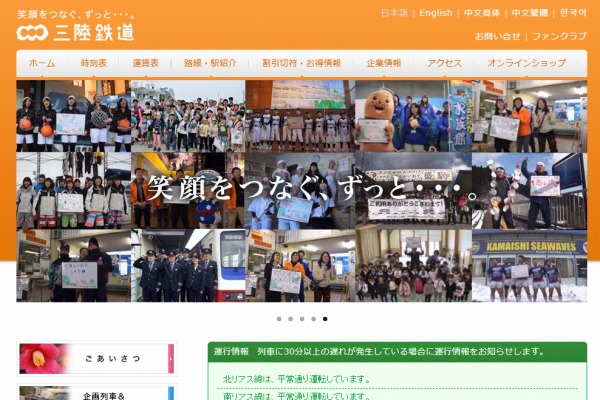Click the Sanriku Railway logo
The height and width of the screenshot is (400, 600).
pyautogui.click(x=75, y=32)
